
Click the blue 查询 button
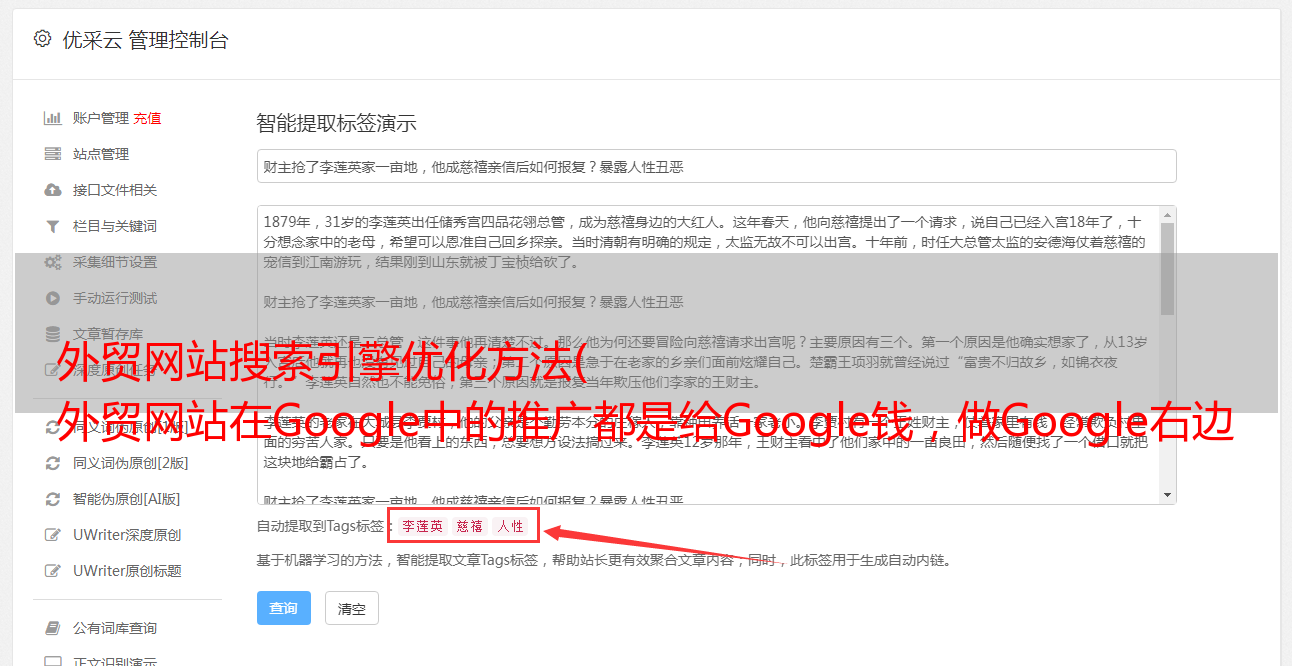(284, 608)
